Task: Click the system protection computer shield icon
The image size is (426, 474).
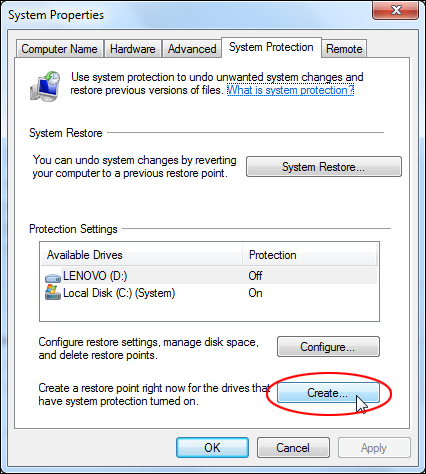Action: click(x=45, y=86)
